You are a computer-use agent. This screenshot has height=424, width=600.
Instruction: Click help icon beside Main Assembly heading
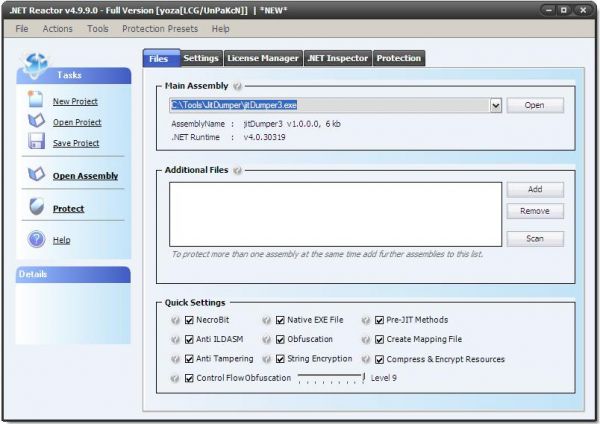pos(238,86)
